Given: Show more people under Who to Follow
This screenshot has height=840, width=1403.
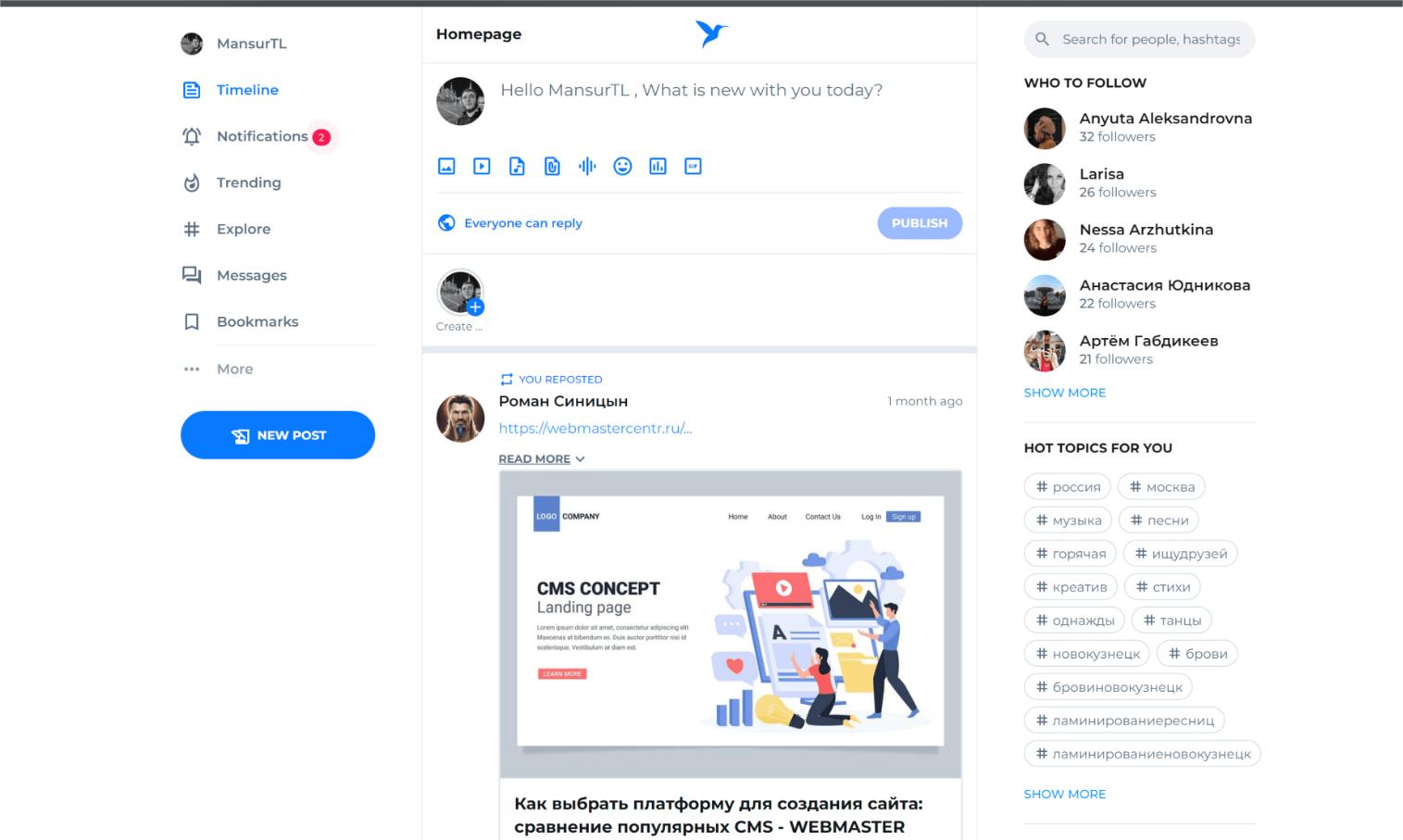Looking at the screenshot, I should [x=1064, y=393].
